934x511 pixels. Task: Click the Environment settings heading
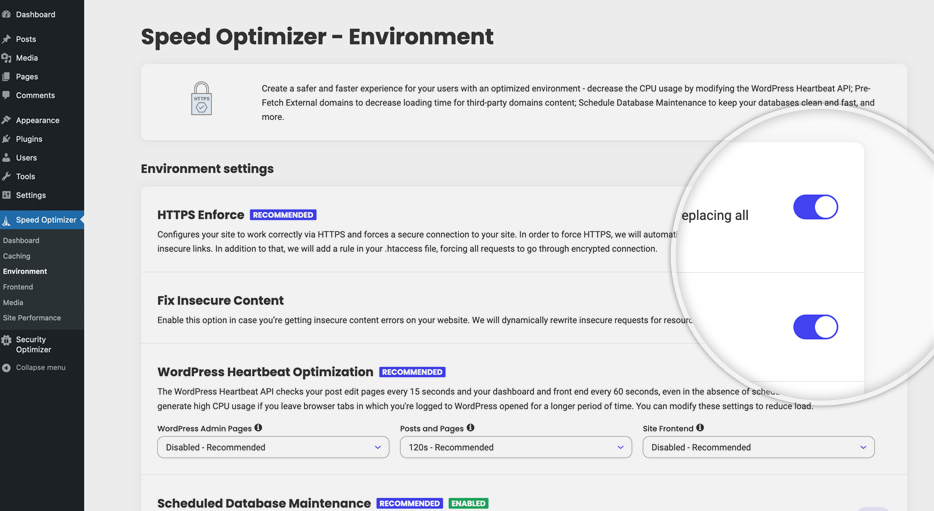pyautogui.click(x=207, y=169)
